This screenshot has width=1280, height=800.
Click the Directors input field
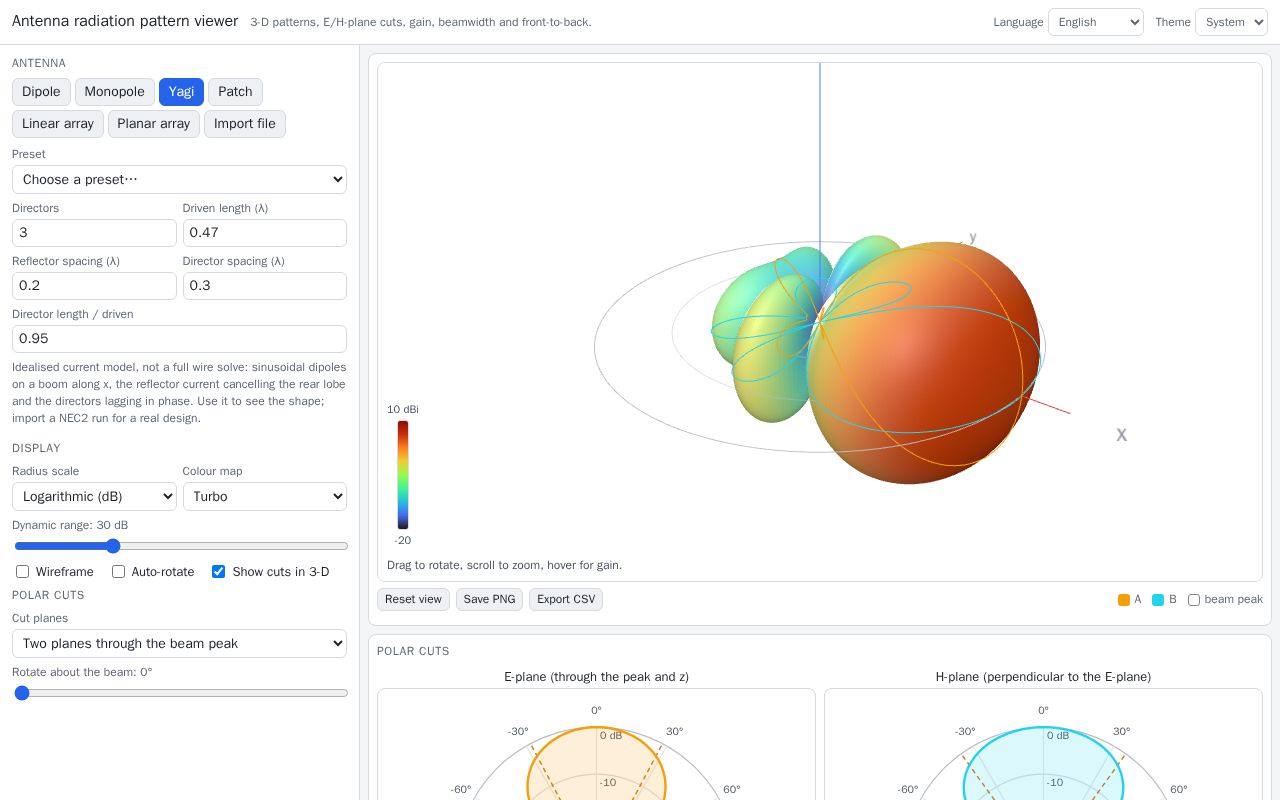tap(94, 233)
